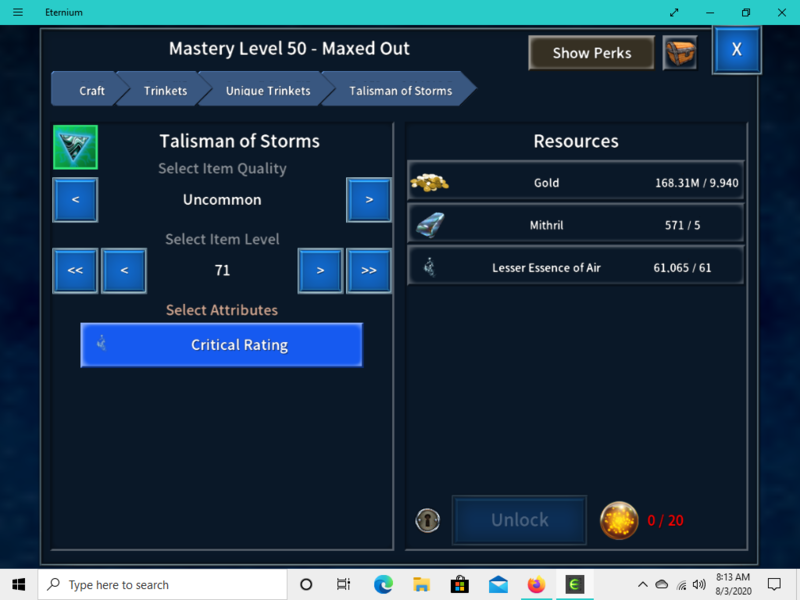This screenshot has height=600, width=800.
Task: Click the Talisman of Storms item icon
Action: [75, 147]
